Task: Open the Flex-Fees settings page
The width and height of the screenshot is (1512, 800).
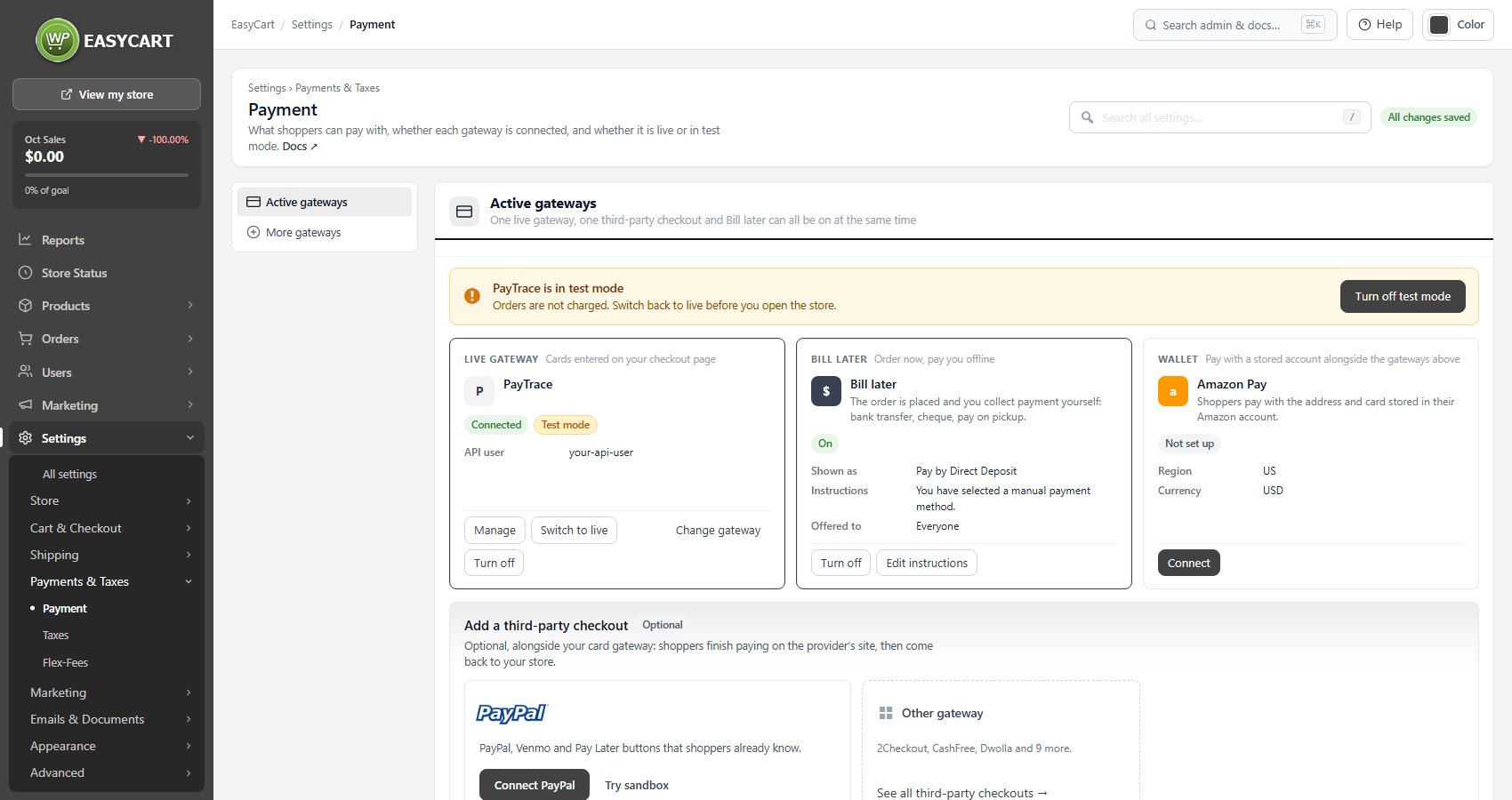Action: (65, 662)
